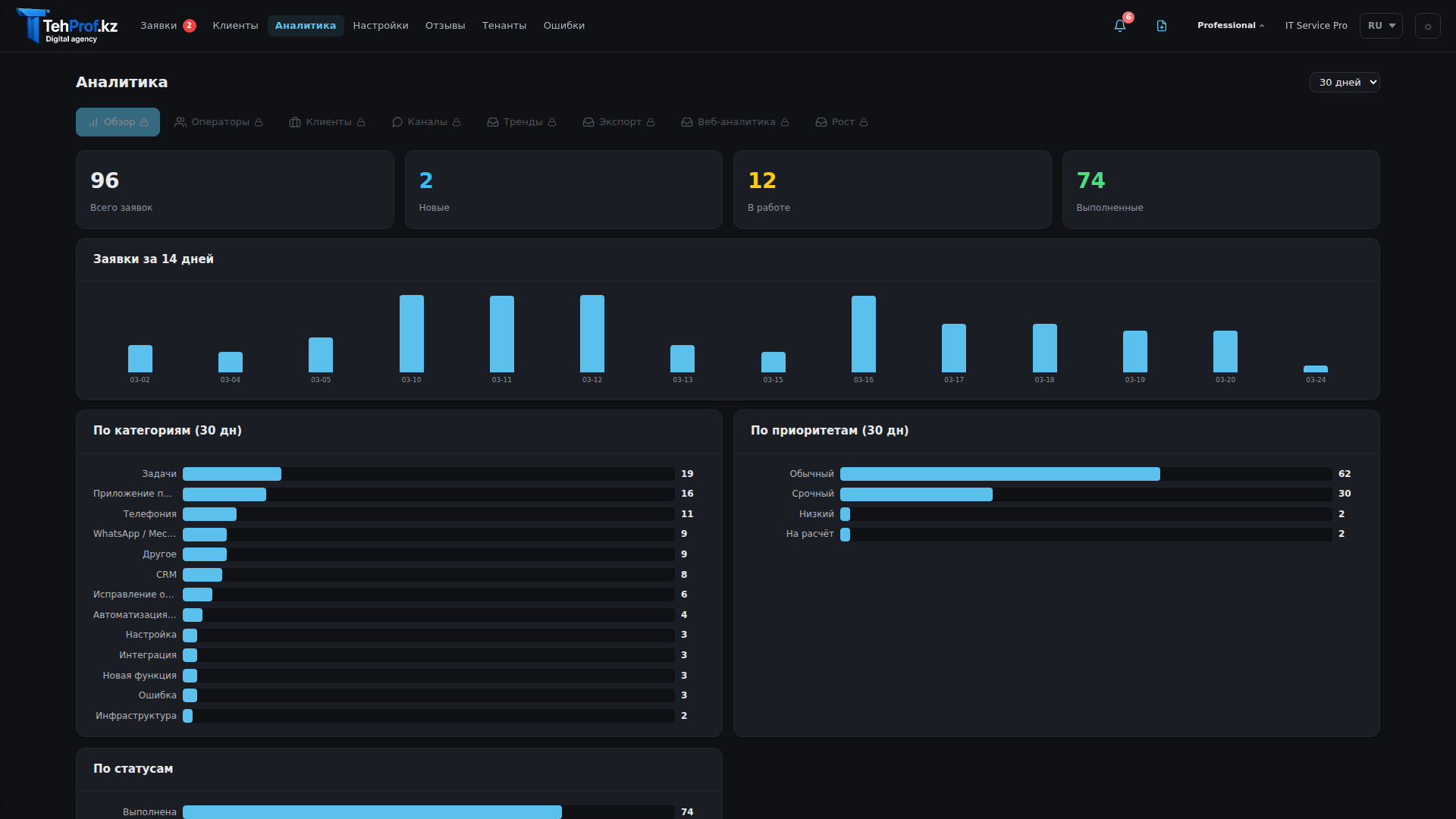Click the briefcase icon on Клиенты tab

click(295, 122)
